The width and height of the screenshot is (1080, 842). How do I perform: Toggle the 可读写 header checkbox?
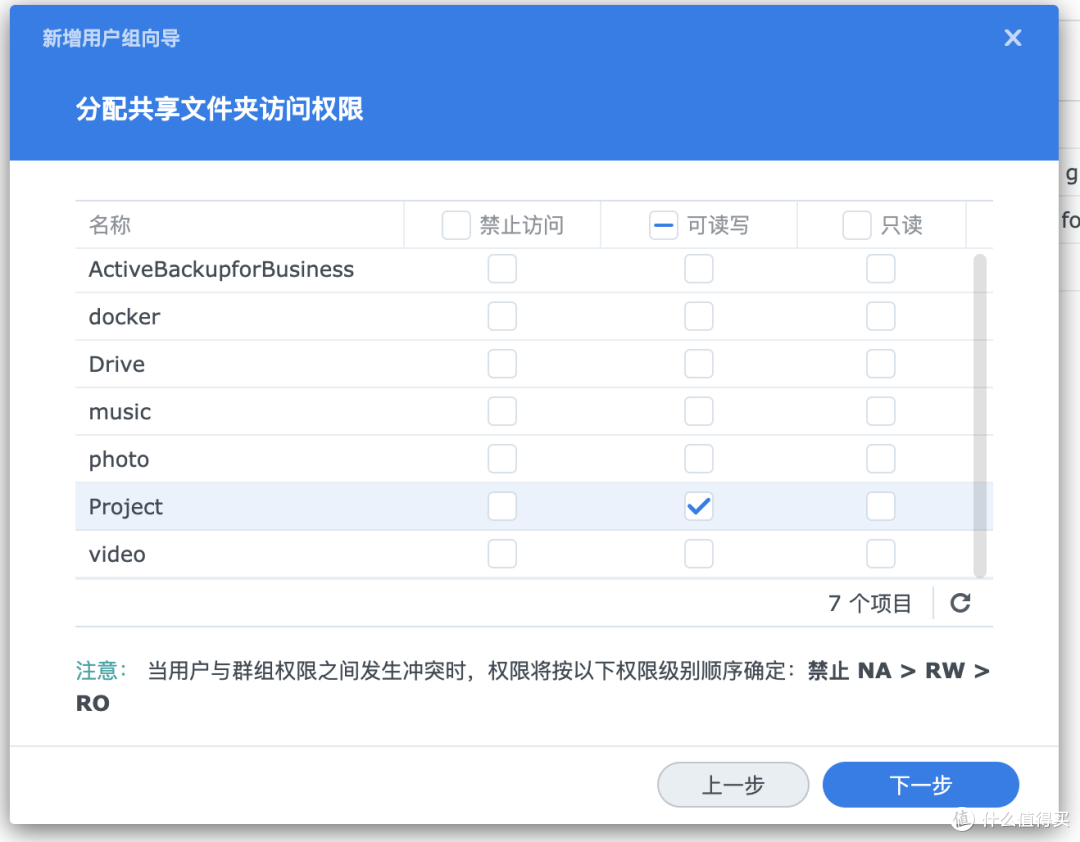663,225
